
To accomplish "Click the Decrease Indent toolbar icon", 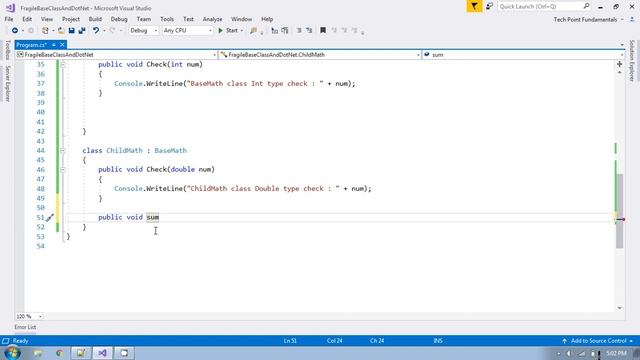I will [299, 31].
